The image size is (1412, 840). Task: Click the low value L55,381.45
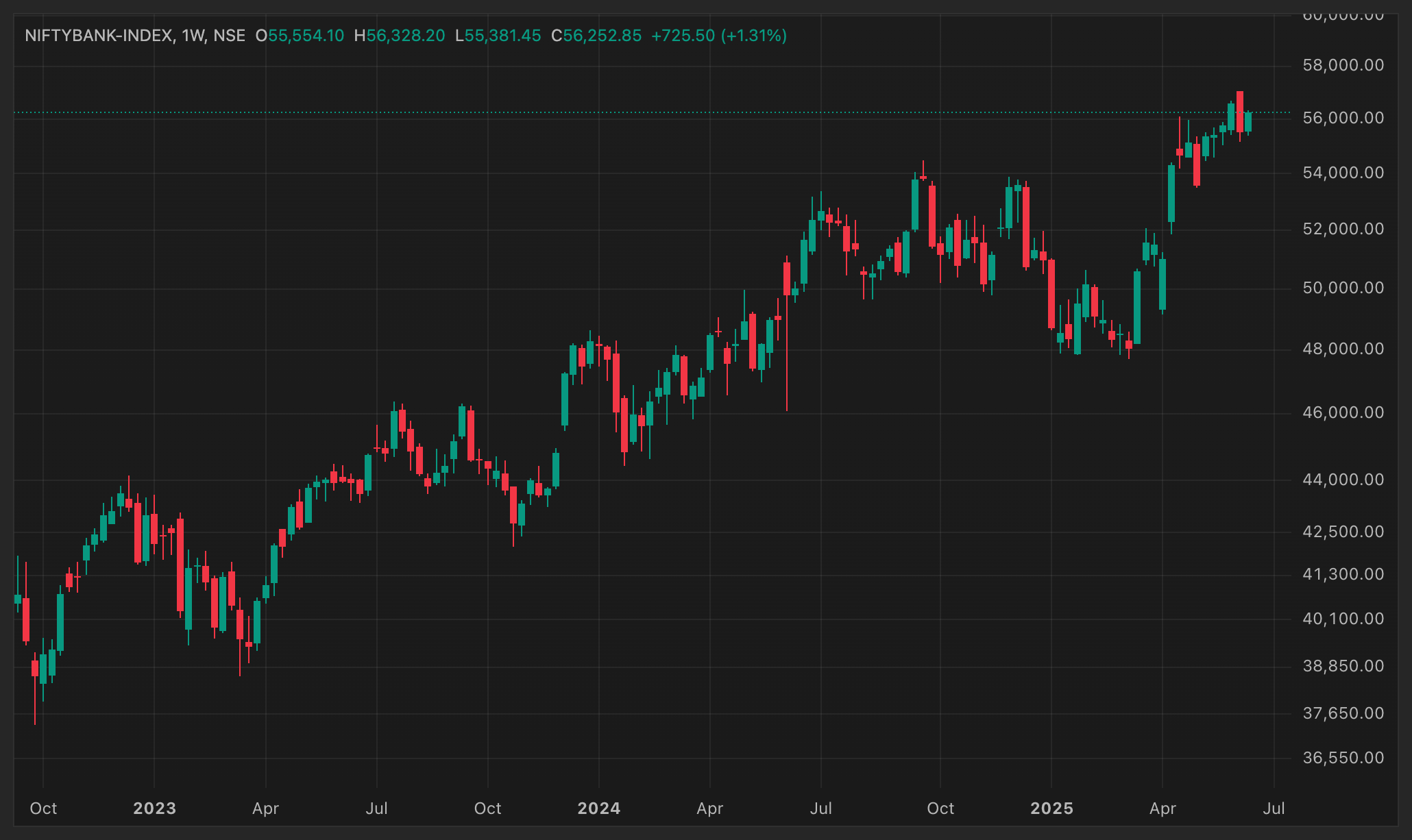point(498,36)
